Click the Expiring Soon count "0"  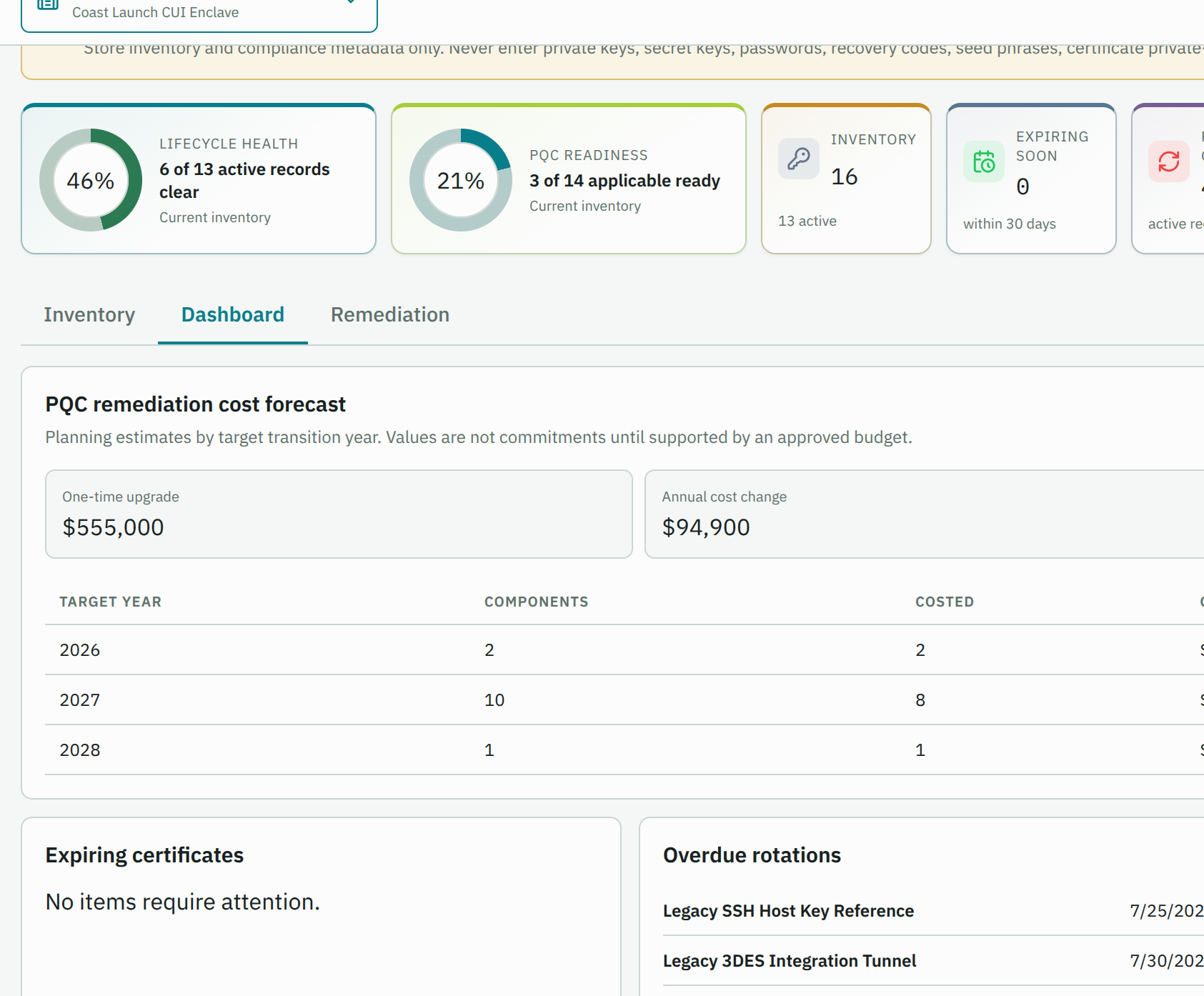pyautogui.click(x=1023, y=186)
